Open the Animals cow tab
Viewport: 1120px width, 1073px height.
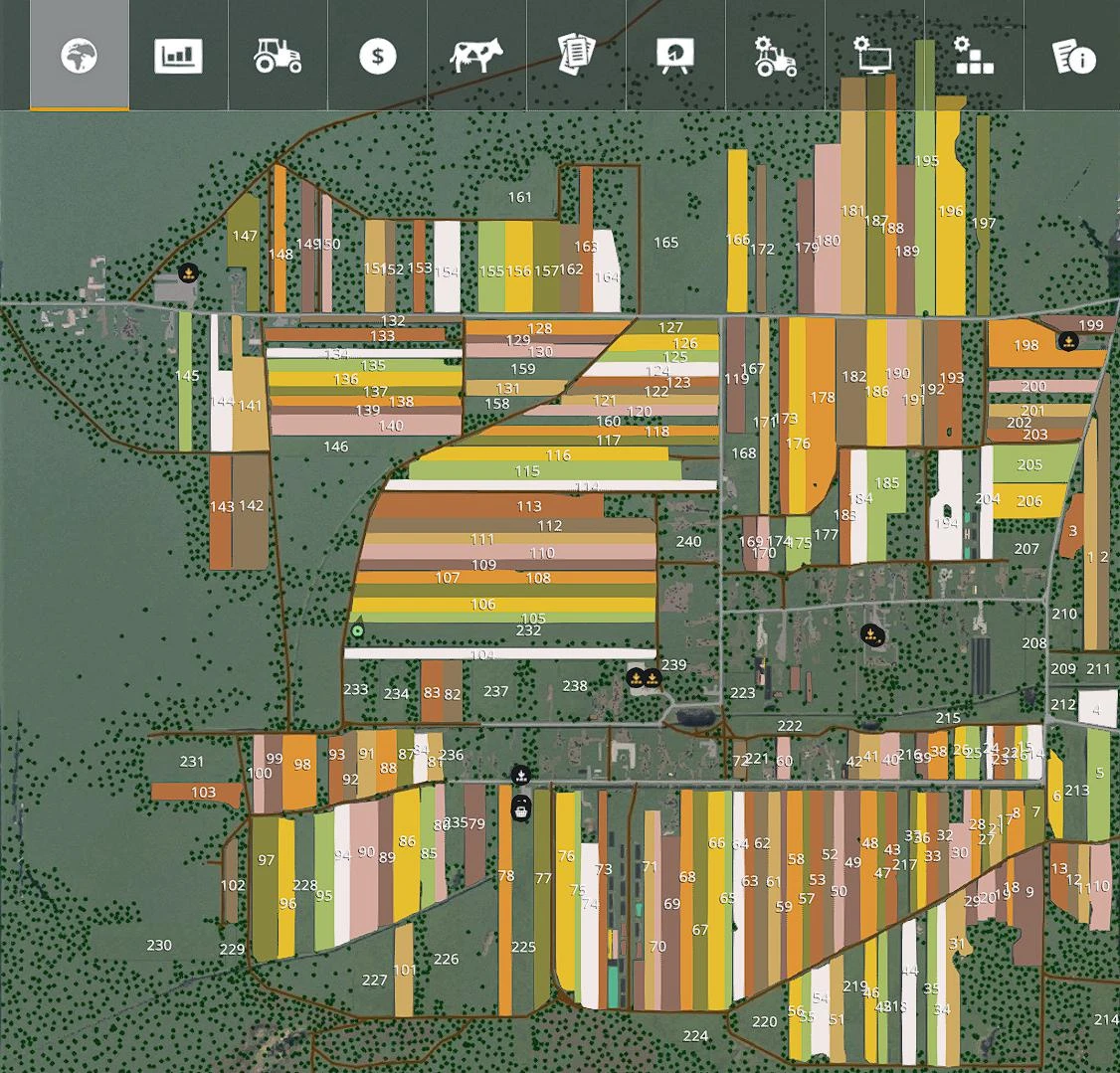476,57
